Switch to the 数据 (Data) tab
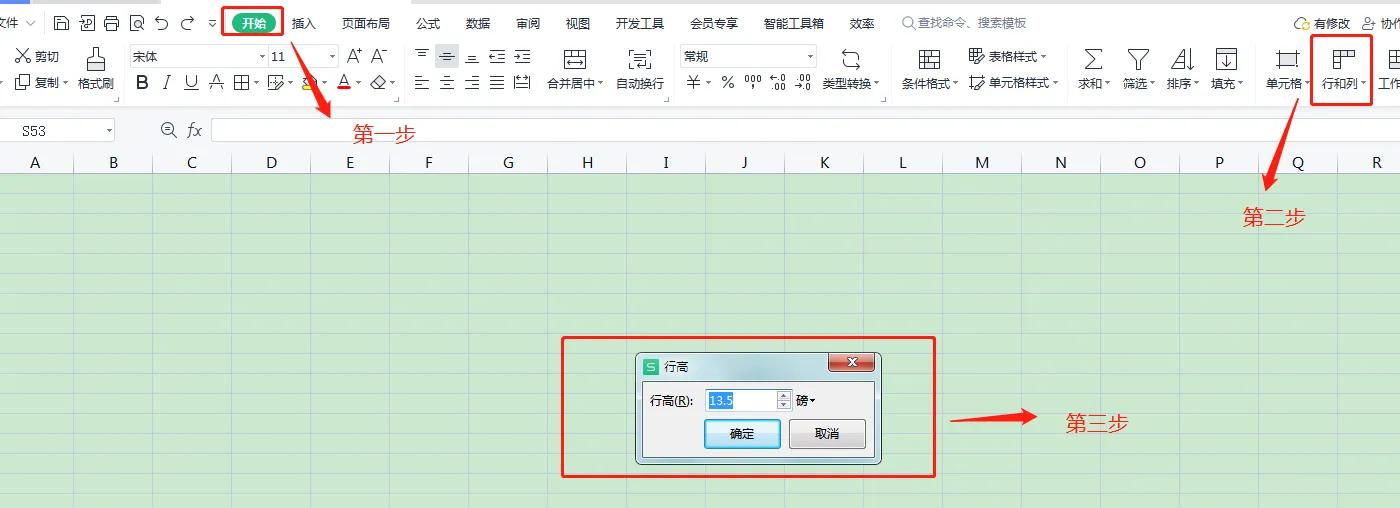Screen dimensions: 1400x508 click(x=478, y=23)
